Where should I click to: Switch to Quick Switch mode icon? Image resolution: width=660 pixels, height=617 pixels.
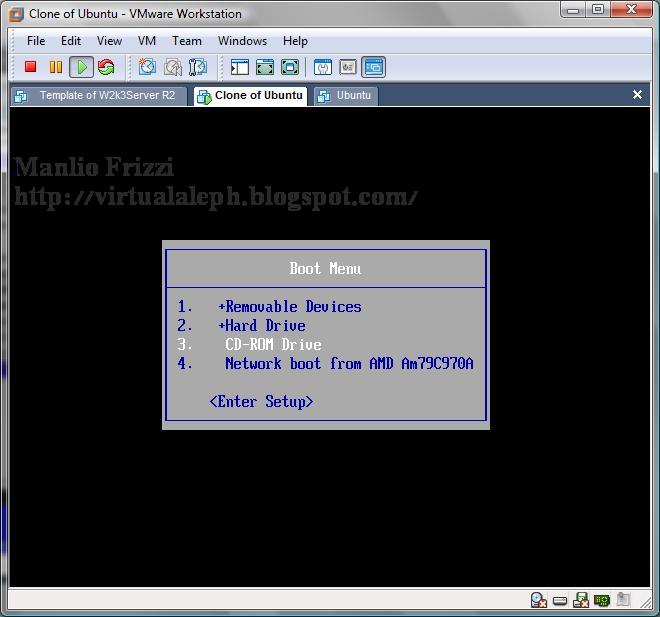click(265, 67)
